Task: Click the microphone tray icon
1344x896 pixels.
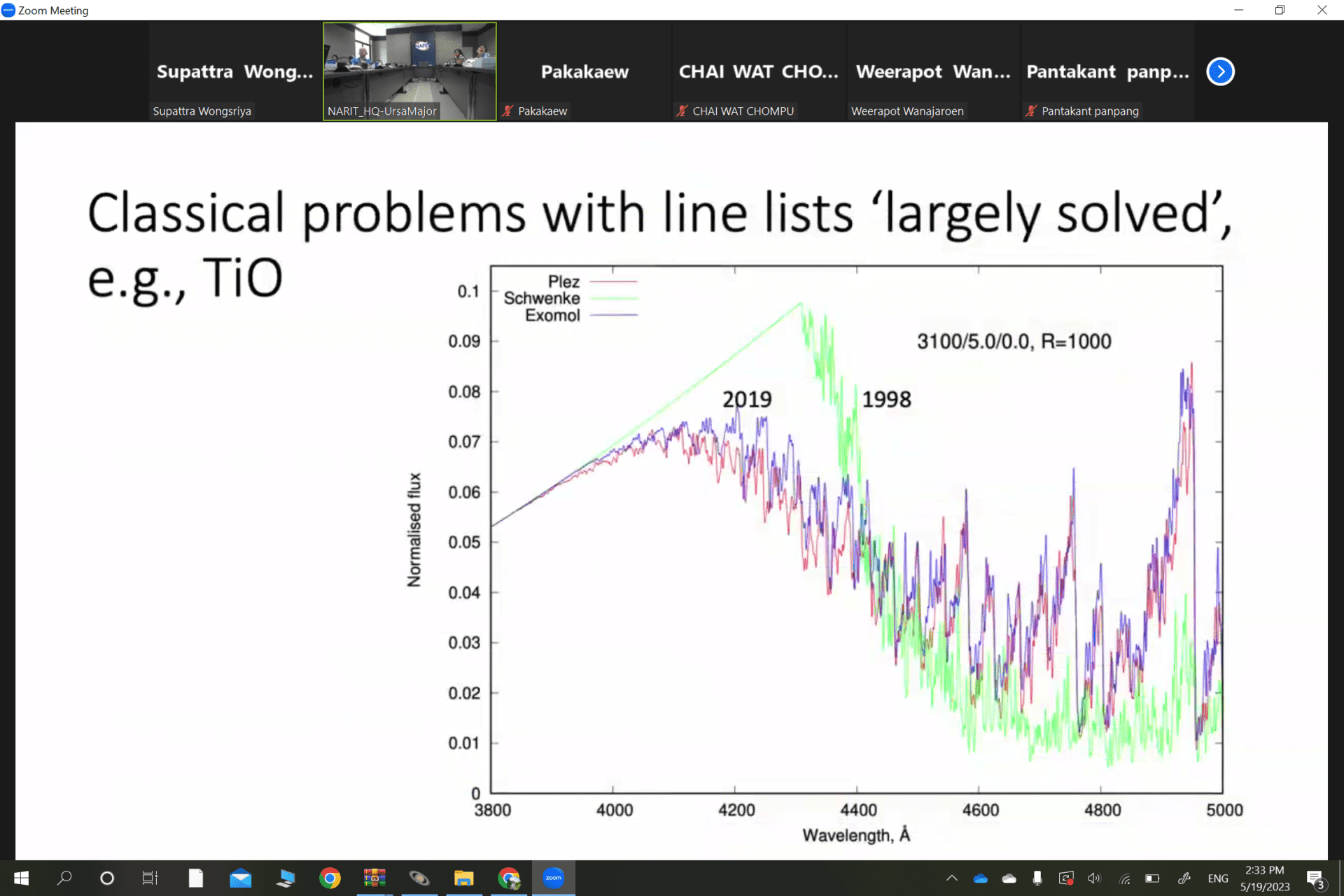Action: [1037, 878]
